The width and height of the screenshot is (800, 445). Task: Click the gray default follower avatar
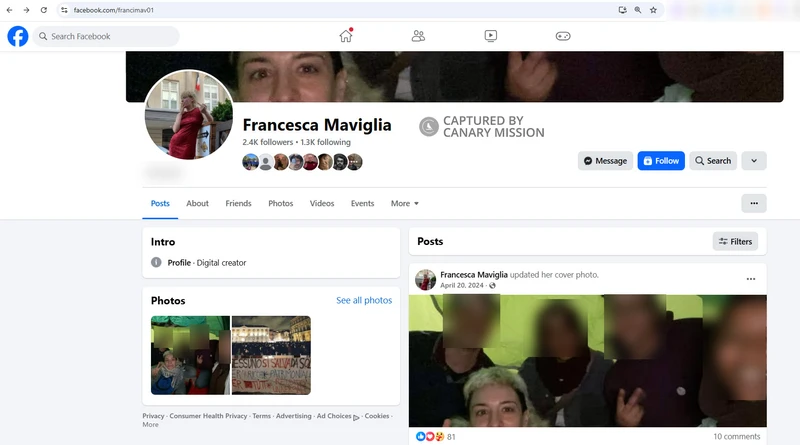coord(265,162)
